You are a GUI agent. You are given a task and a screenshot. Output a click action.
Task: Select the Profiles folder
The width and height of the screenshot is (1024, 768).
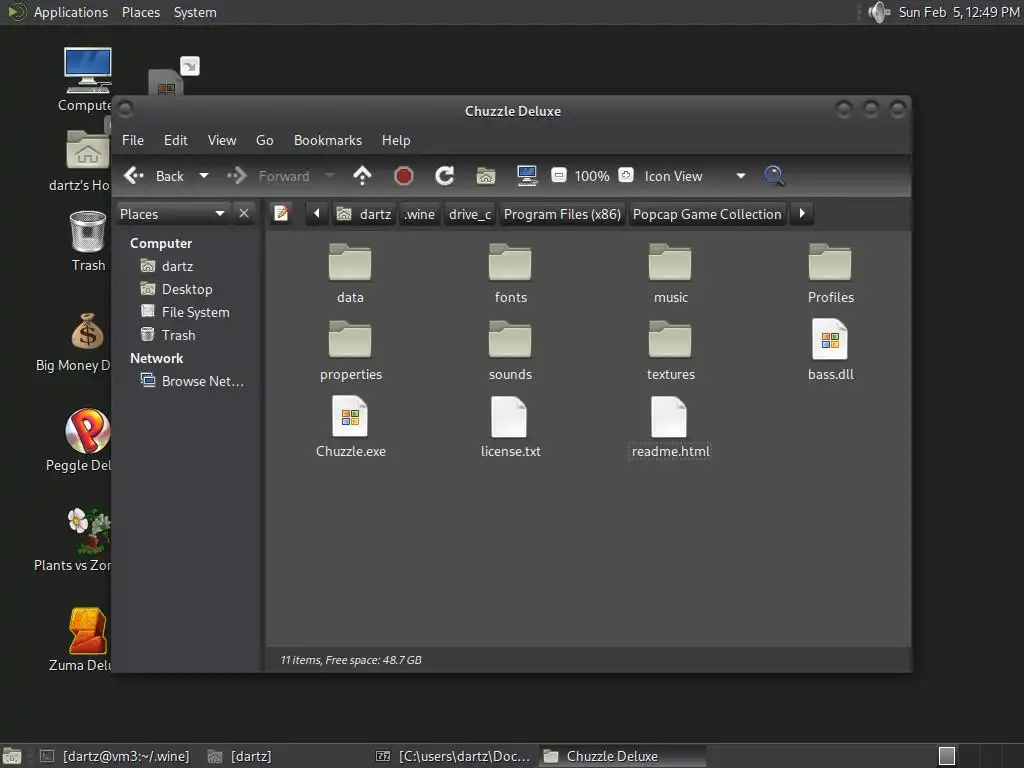(830, 274)
